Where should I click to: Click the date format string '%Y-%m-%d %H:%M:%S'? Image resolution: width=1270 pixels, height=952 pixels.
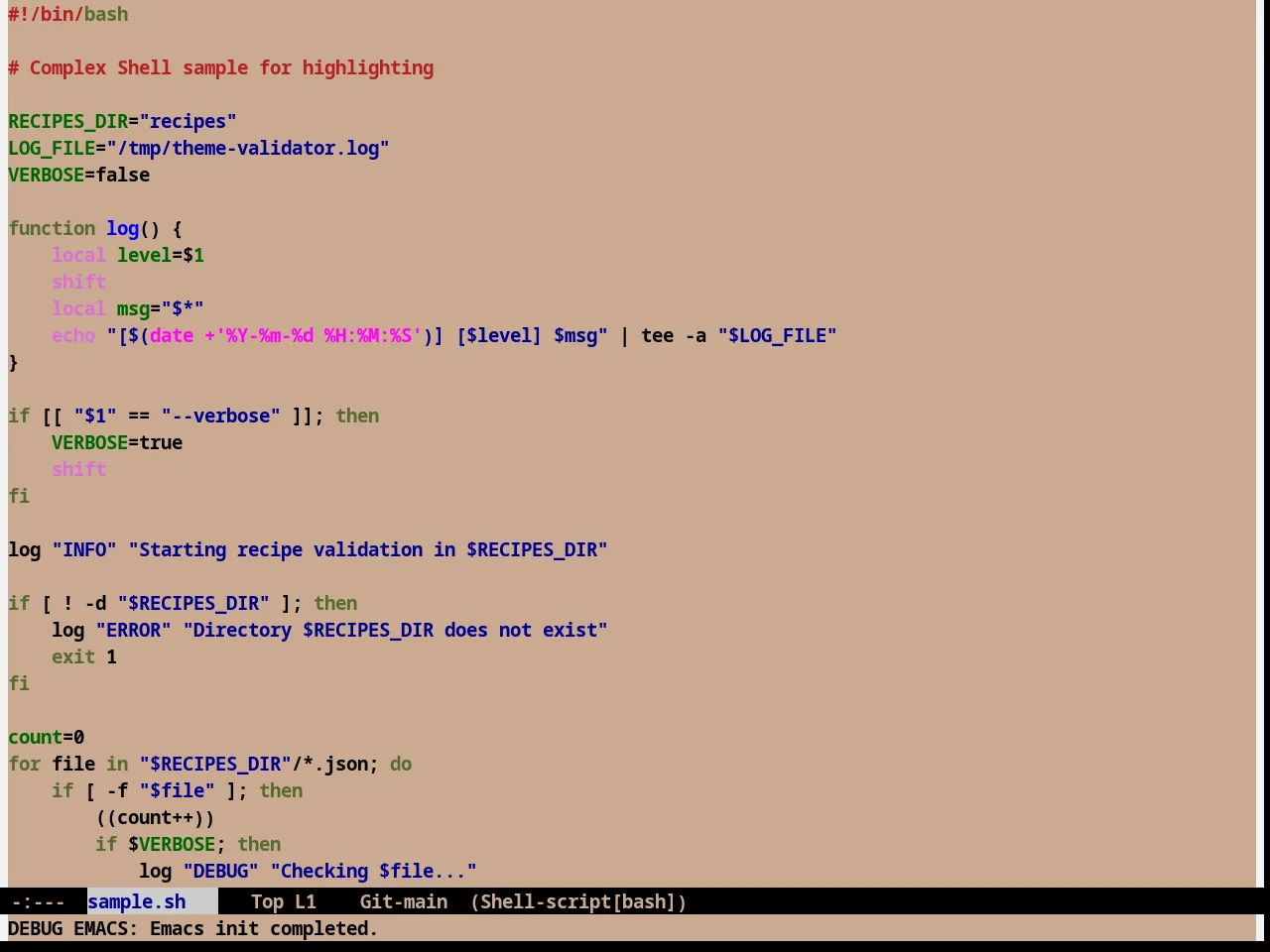pos(318,335)
